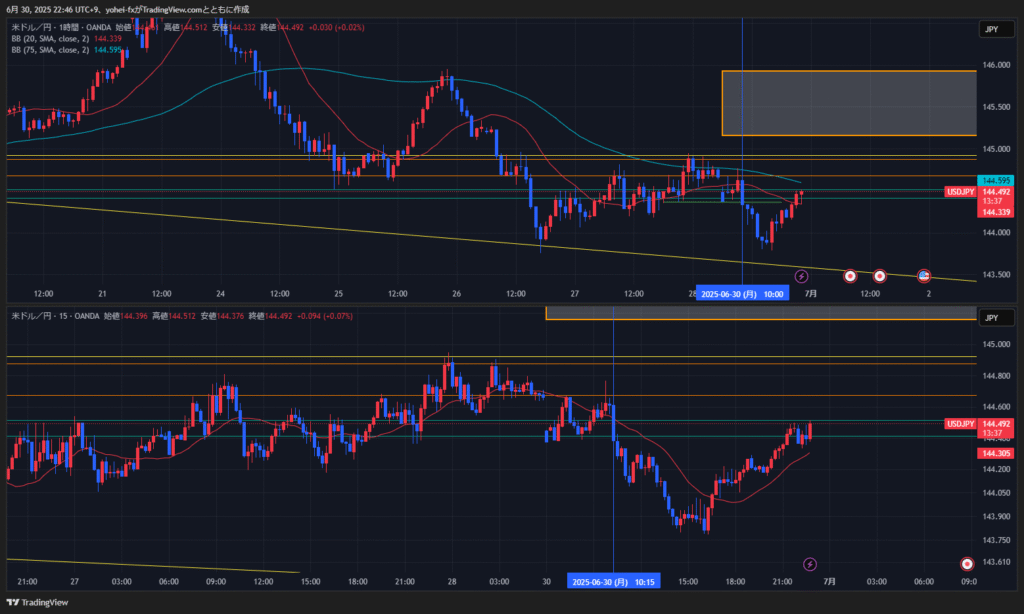This screenshot has width=1024, height=614.
Task: Click the 144.600 price axis label
Action: (x=996, y=407)
